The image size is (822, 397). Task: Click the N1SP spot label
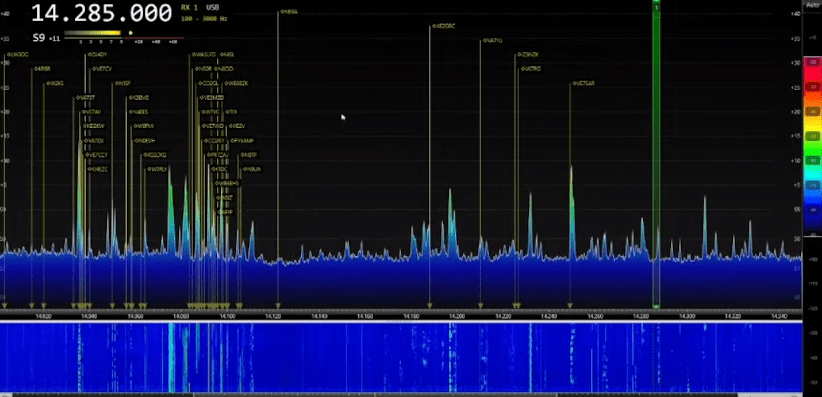pos(123,83)
